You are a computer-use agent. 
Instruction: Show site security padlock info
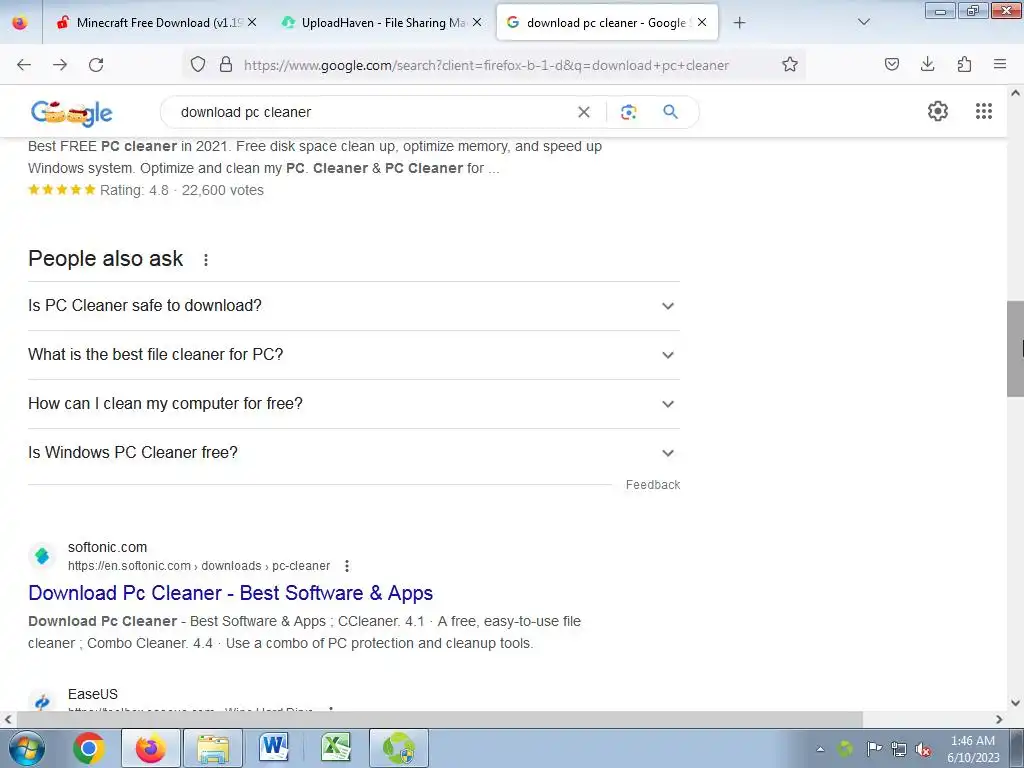pyautogui.click(x=226, y=64)
